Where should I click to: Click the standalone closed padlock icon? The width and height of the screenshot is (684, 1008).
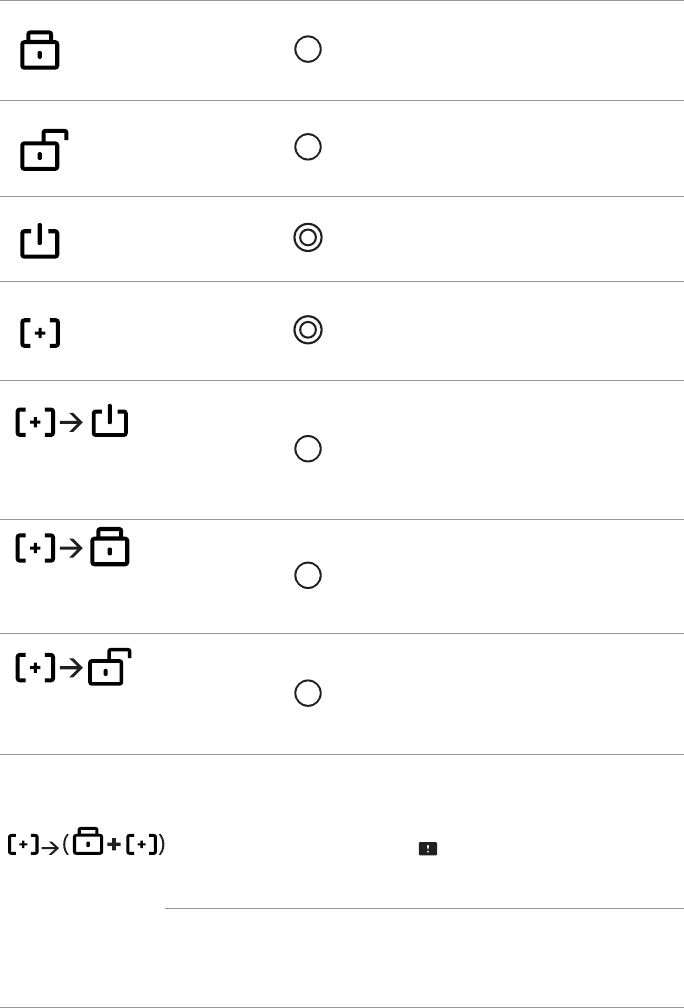(x=39, y=50)
